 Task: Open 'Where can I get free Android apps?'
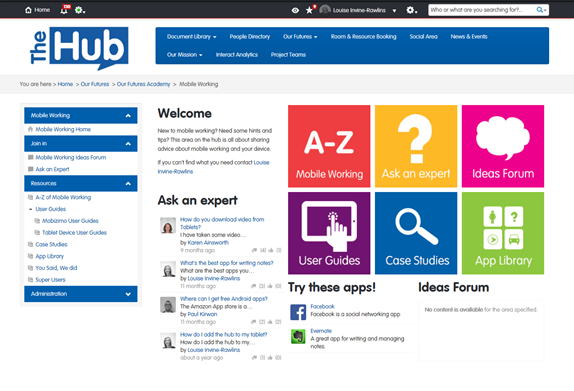(x=224, y=299)
